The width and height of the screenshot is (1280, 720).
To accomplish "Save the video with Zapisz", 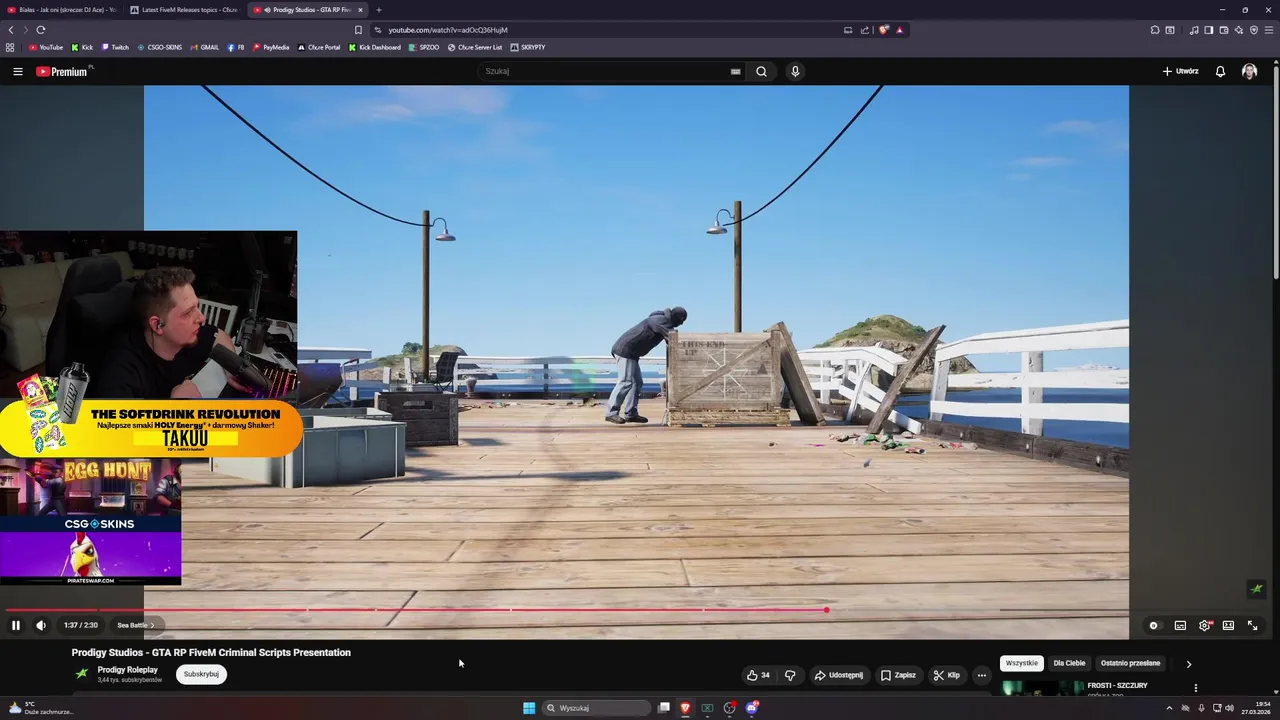I will pyautogui.click(x=898, y=675).
